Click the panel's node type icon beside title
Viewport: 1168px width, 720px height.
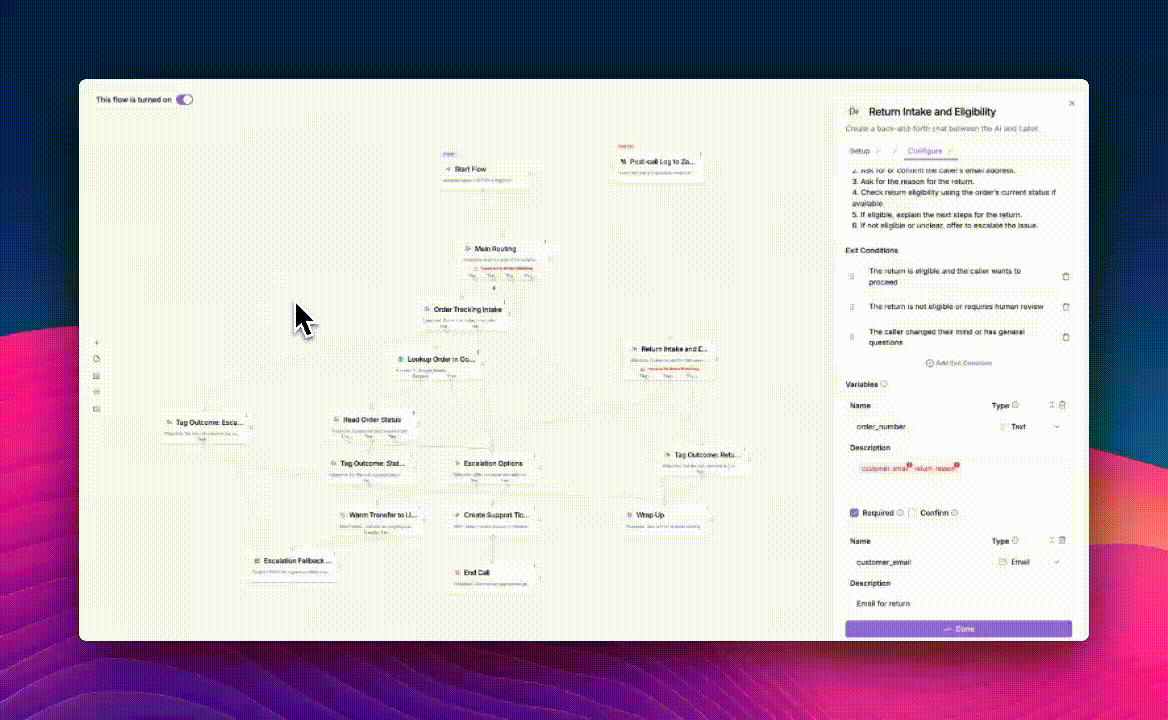(854, 112)
